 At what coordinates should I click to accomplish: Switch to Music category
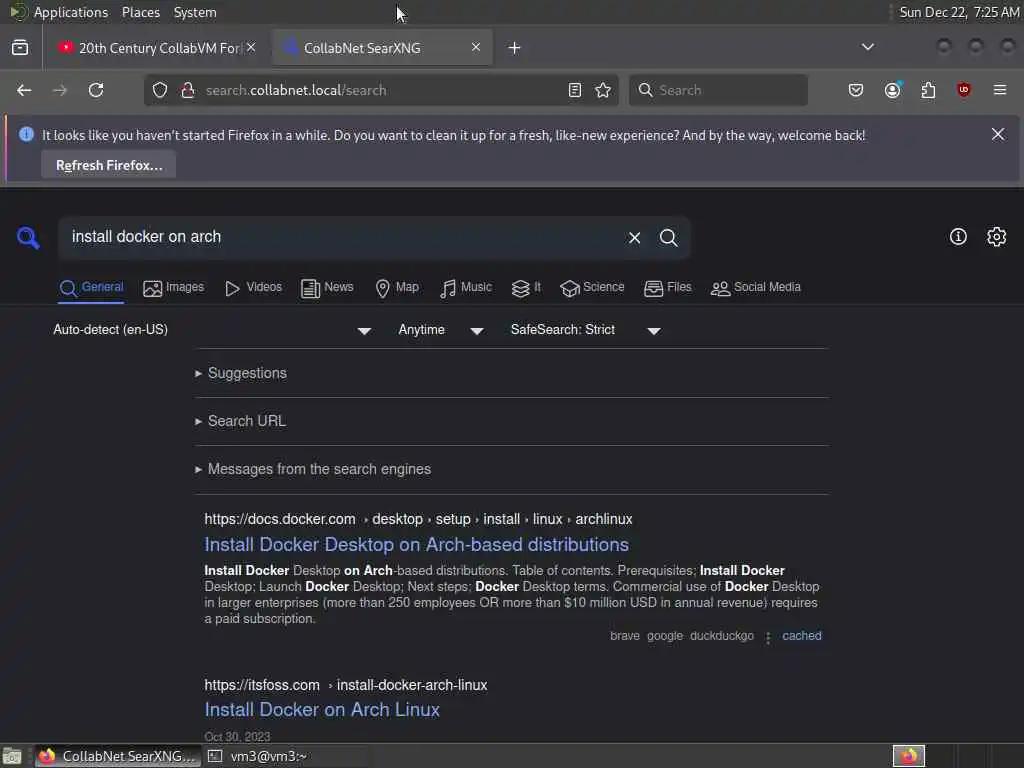click(x=466, y=287)
